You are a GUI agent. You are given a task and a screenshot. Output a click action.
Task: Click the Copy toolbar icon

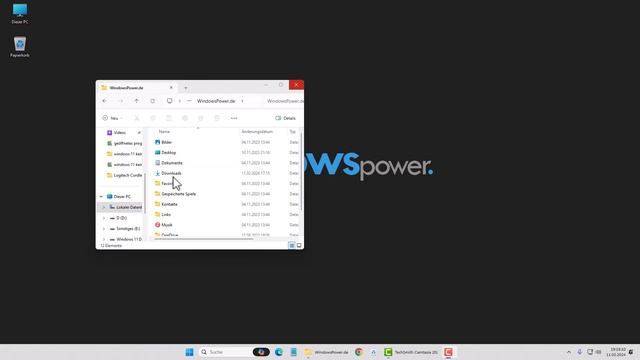153,118
